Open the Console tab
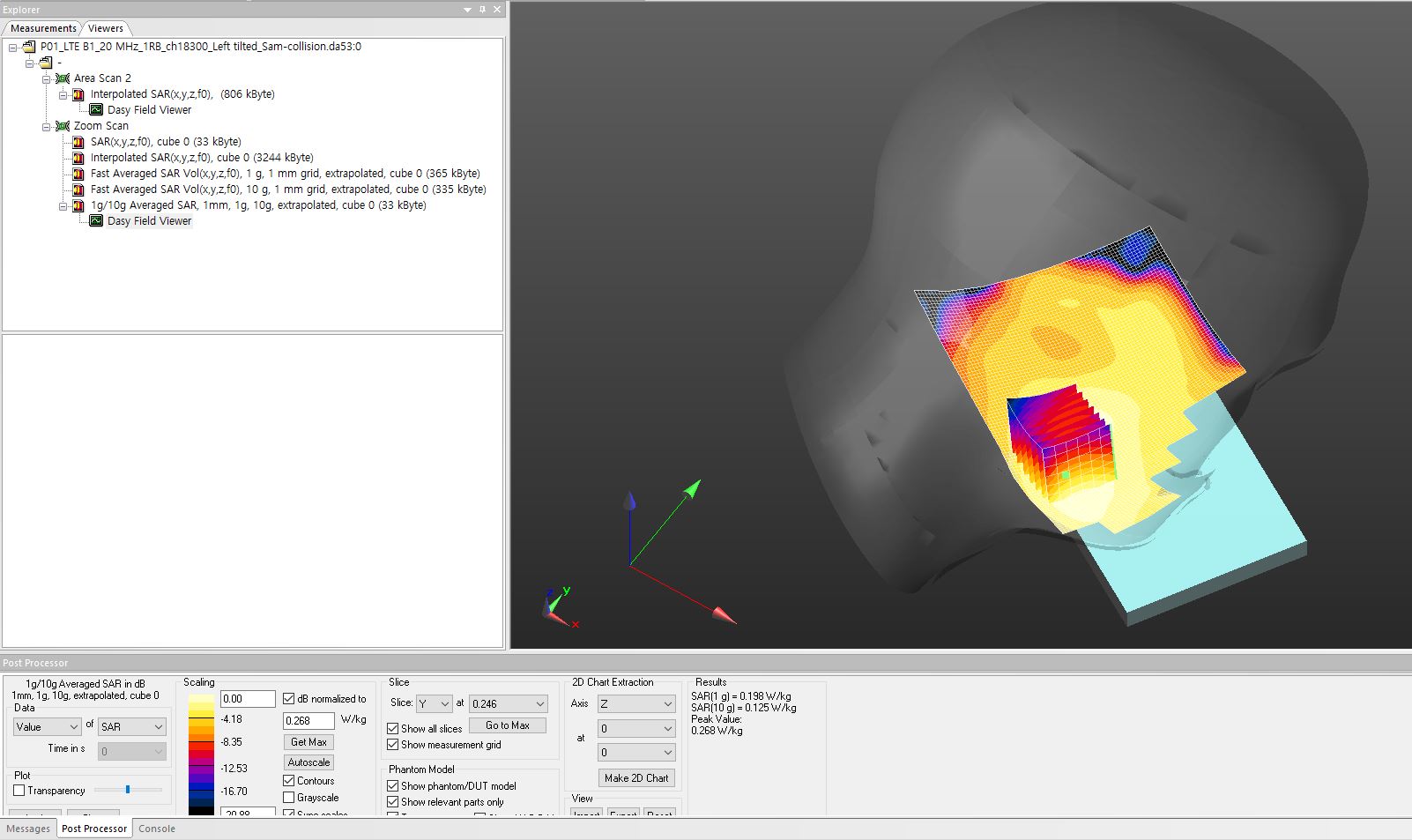 click(x=157, y=829)
